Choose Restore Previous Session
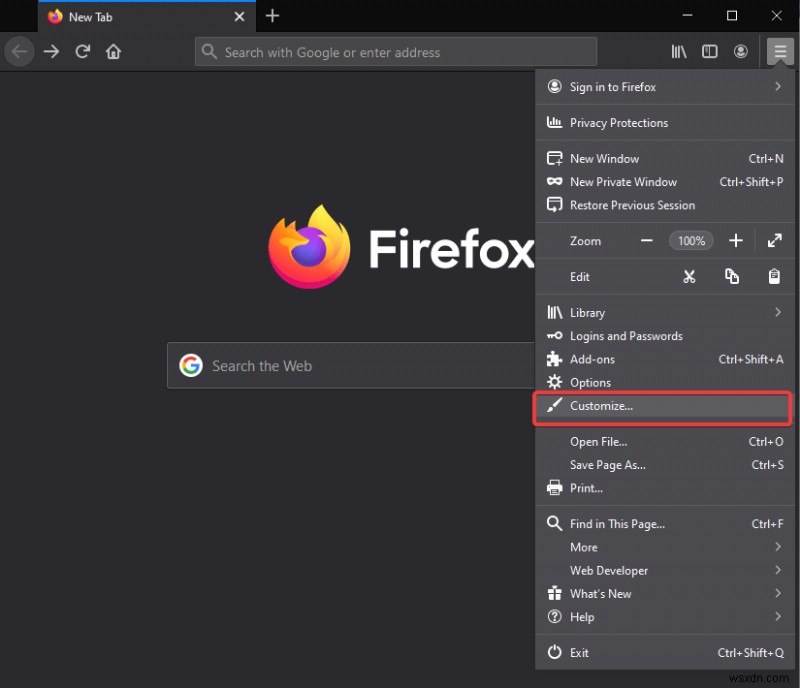Image resolution: width=800 pixels, height=688 pixels. (631, 205)
